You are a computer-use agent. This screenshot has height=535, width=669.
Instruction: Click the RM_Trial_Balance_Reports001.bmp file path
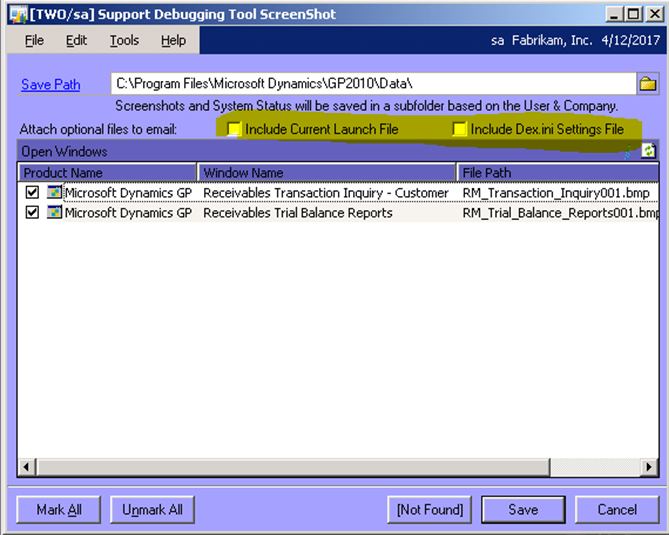pyautogui.click(x=560, y=212)
